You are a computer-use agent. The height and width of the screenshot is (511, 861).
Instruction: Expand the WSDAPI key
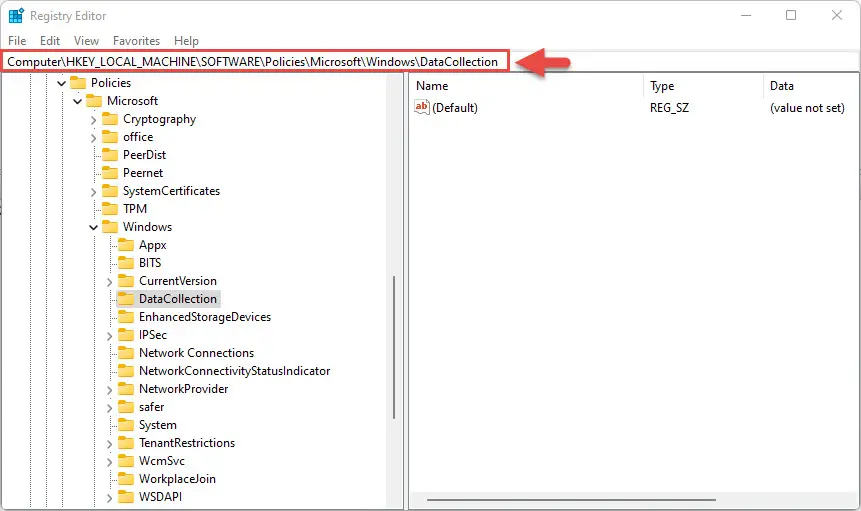point(109,498)
